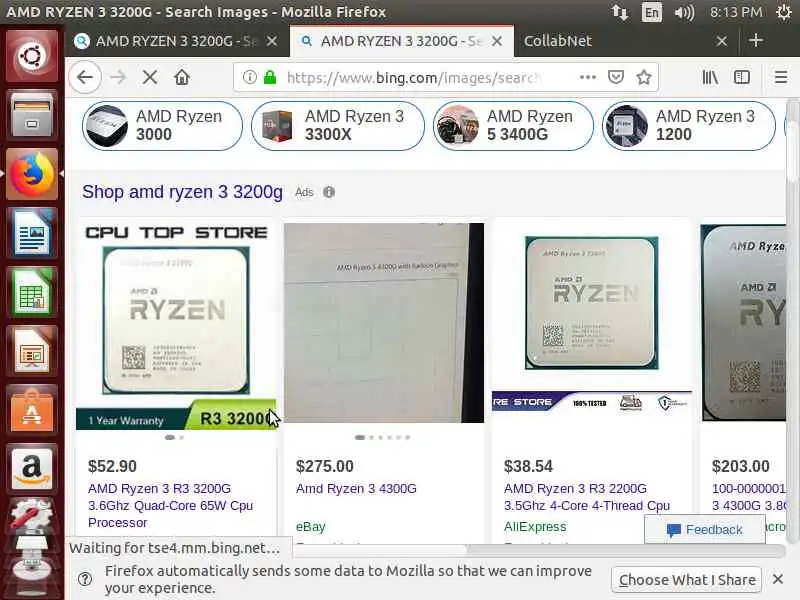Select the AMD Ryzen 5 3400G suggestion chip
The width and height of the screenshot is (800, 600).
coord(513,126)
